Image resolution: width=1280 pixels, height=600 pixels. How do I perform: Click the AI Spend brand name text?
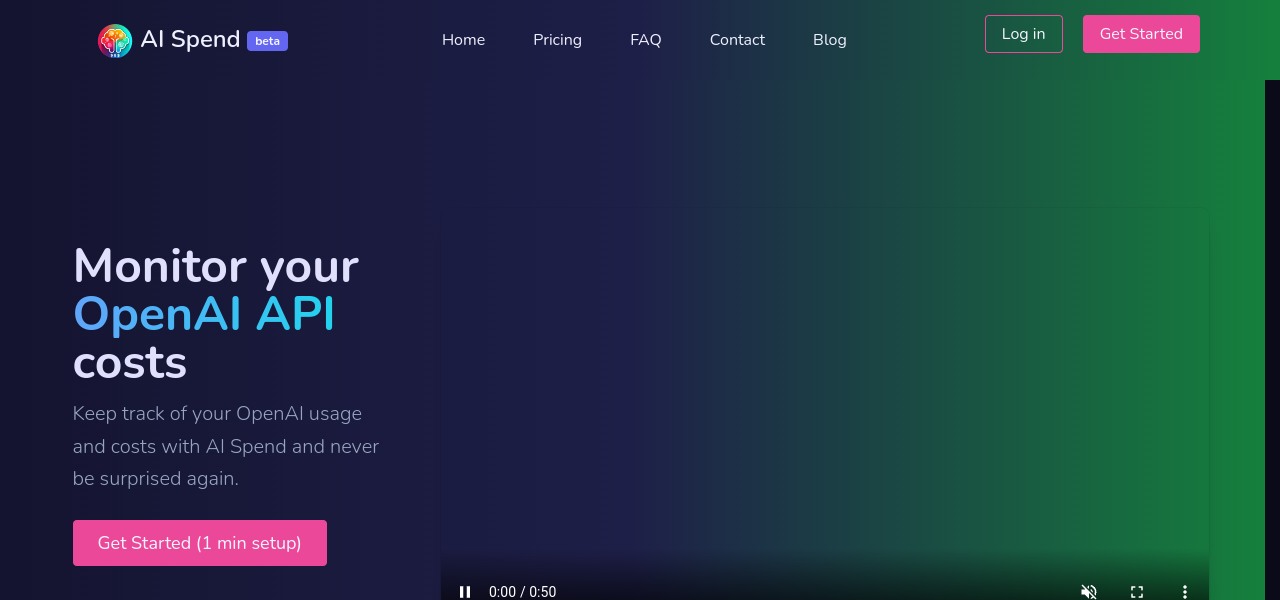tap(190, 40)
